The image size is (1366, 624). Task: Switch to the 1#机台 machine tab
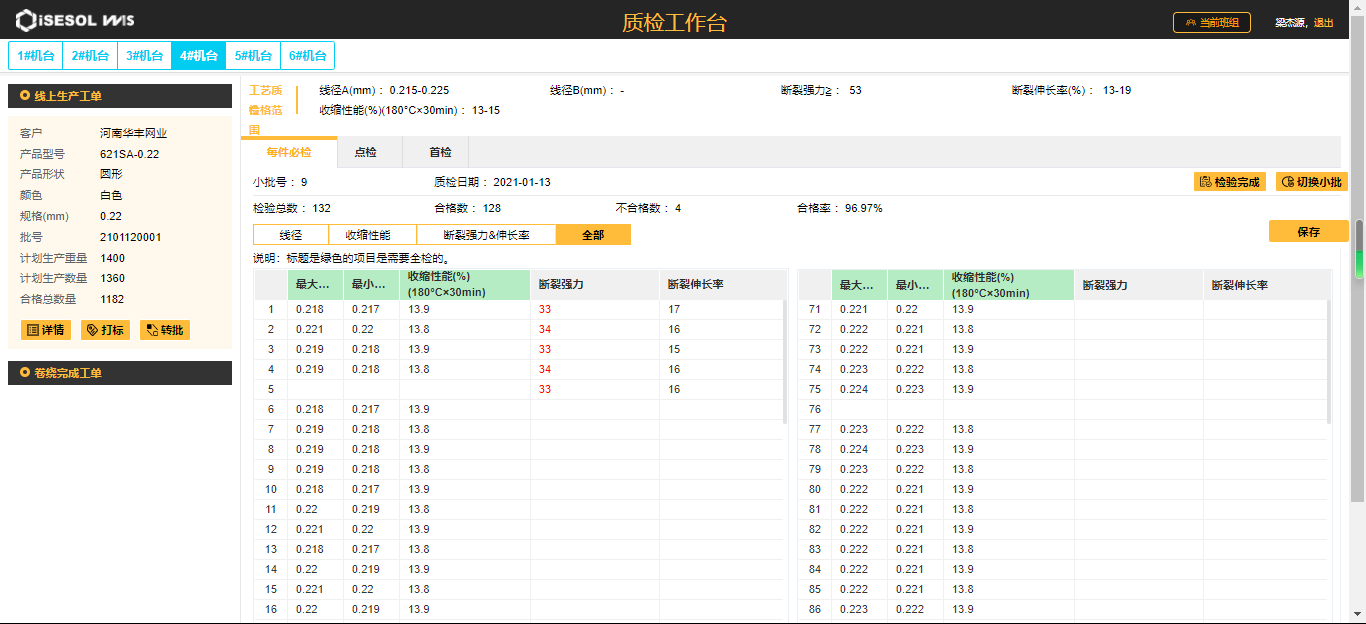36,56
